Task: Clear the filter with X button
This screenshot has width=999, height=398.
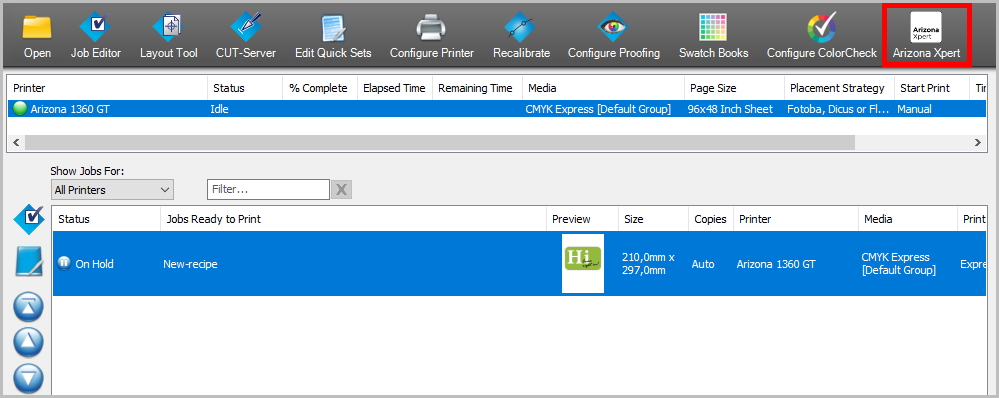Action: [341, 189]
